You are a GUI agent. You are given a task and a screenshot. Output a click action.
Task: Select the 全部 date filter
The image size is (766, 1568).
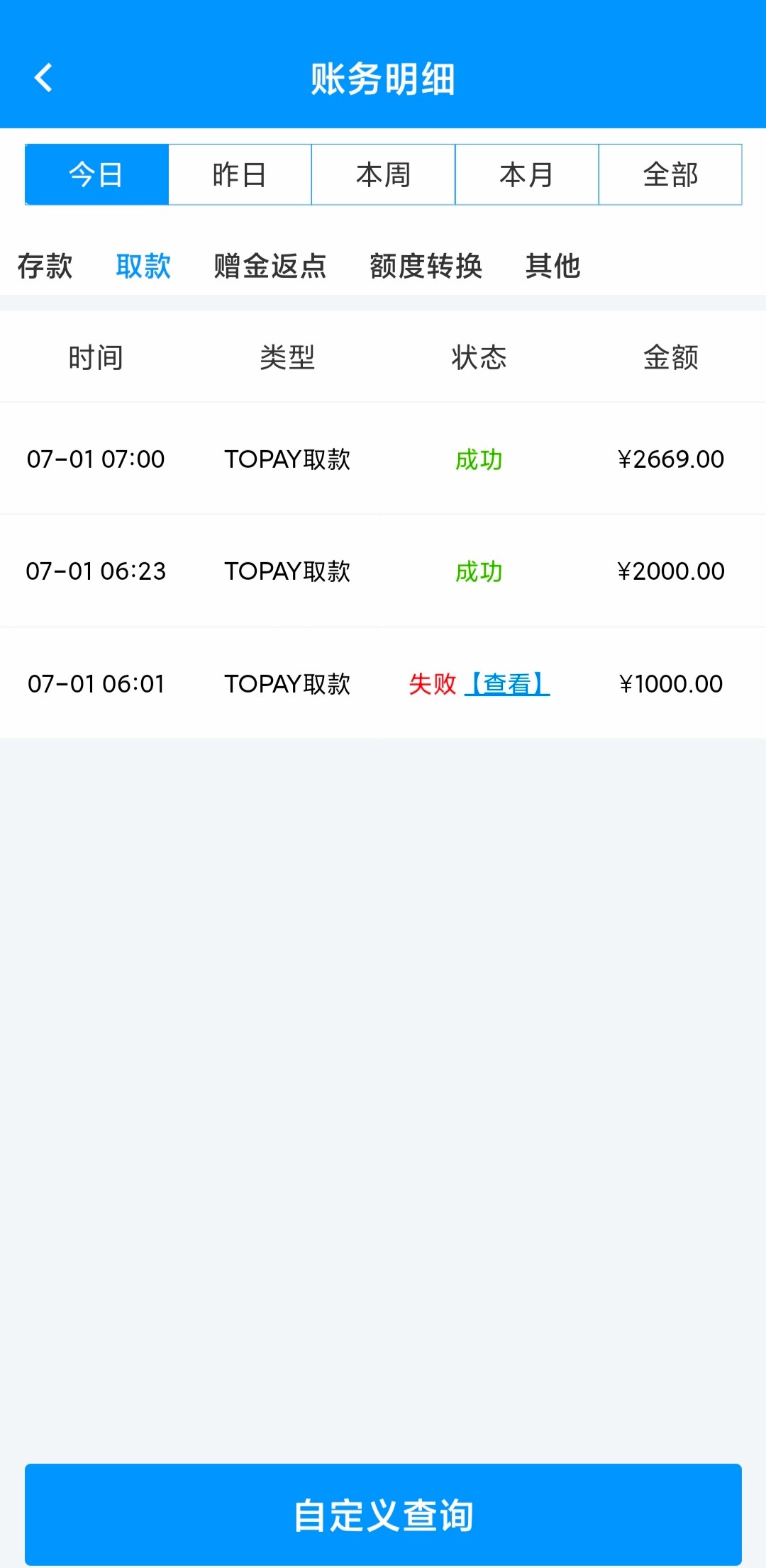point(670,174)
